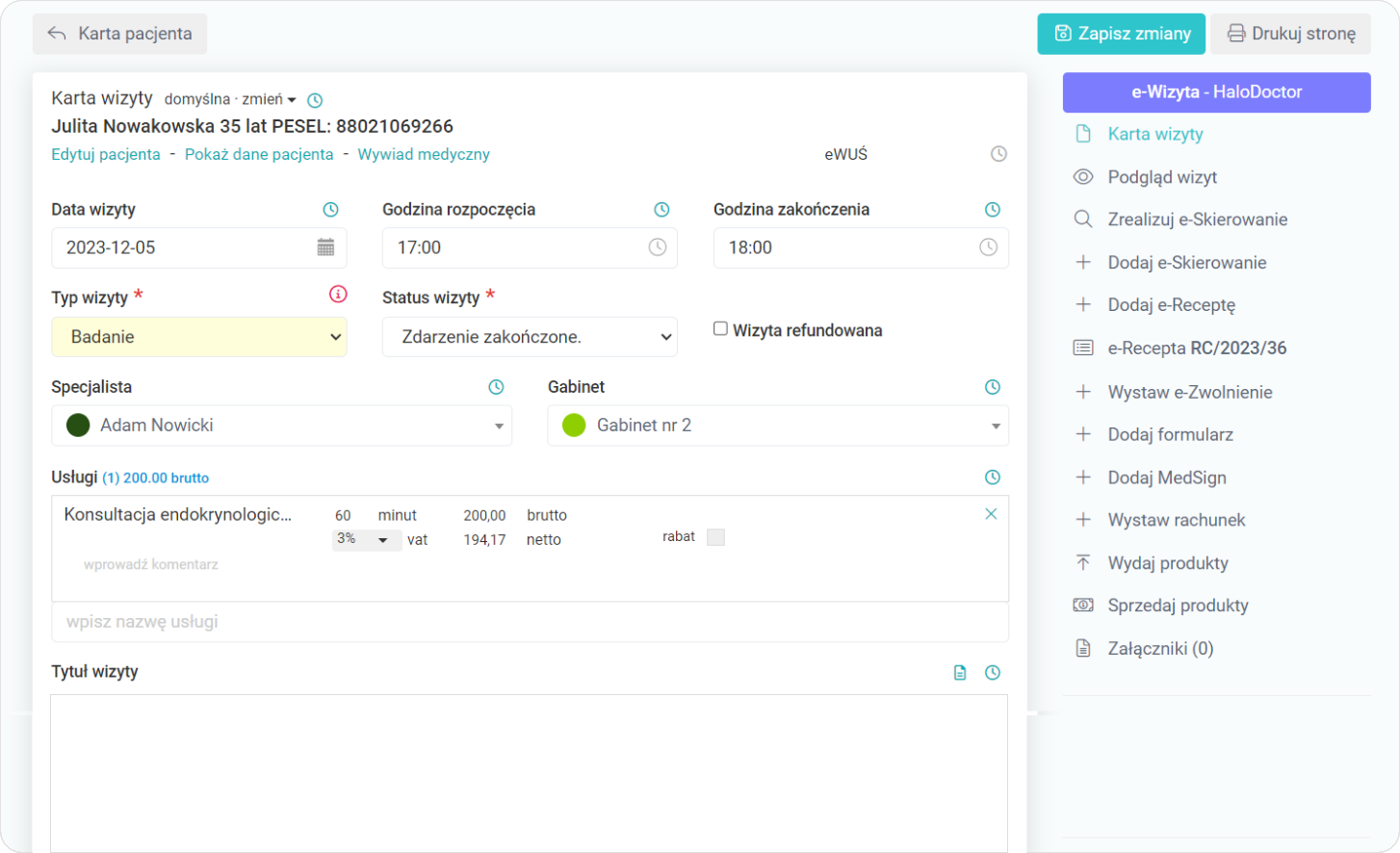Open the calendar picker in the date field

[x=325, y=247]
